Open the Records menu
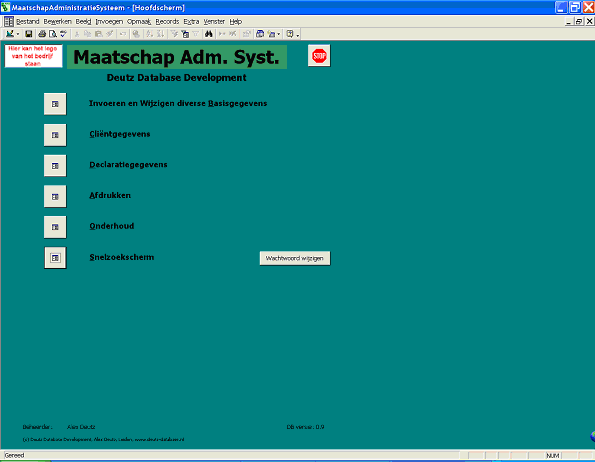 [x=167, y=22]
